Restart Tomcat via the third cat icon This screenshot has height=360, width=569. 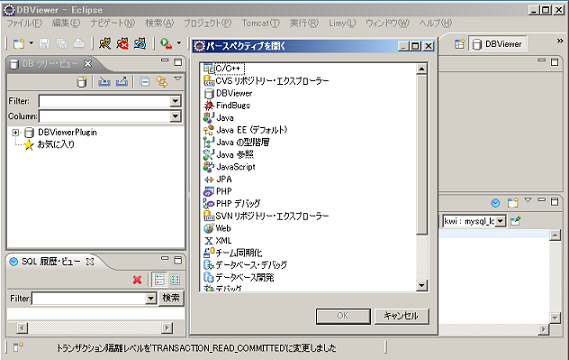point(140,44)
